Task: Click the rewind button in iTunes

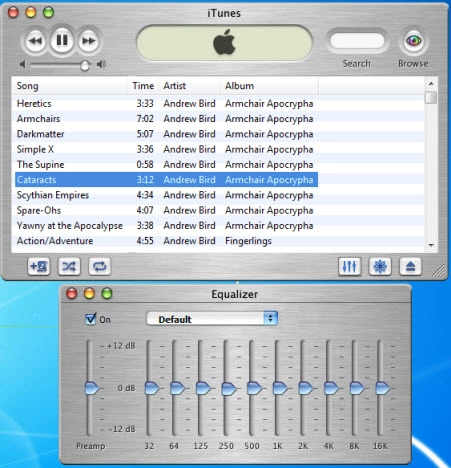Action: pyautogui.click(x=35, y=41)
